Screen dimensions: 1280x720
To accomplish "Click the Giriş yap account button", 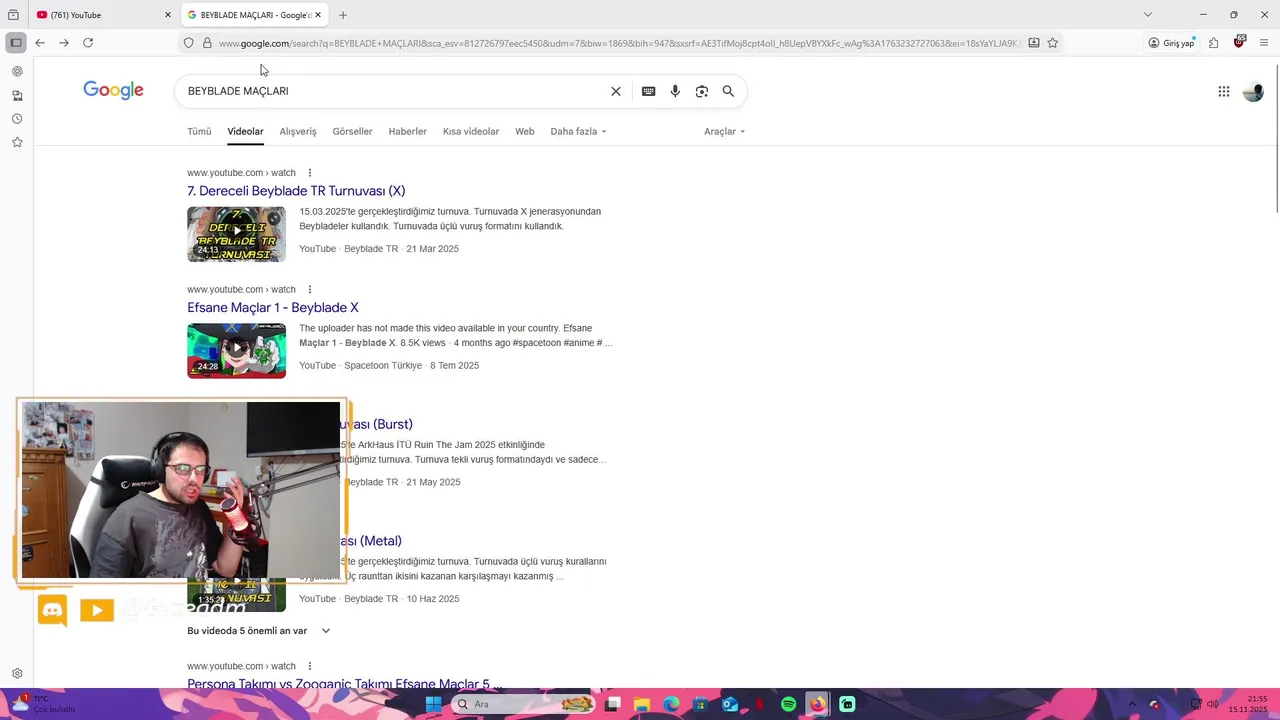I will coord(1171,43).
